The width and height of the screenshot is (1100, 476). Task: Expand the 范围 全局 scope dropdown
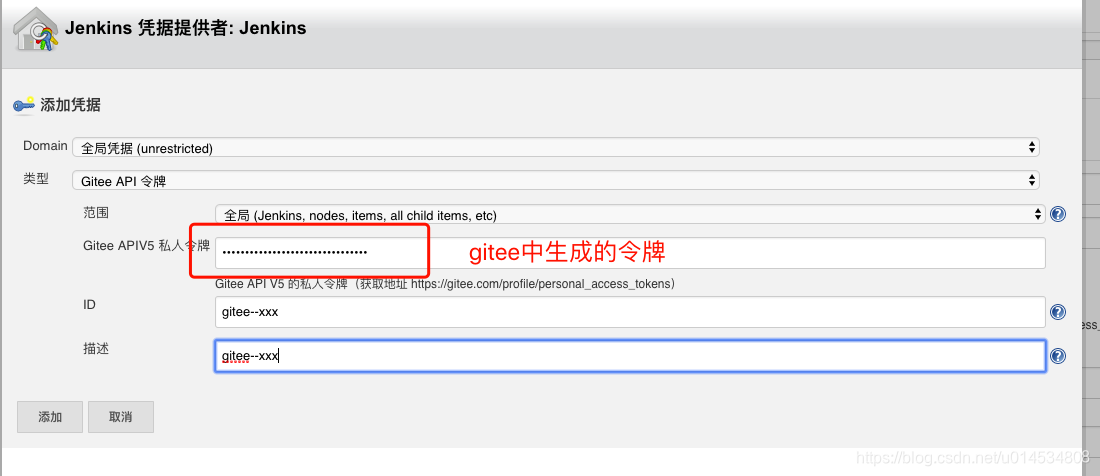click(x=630, y=215)
